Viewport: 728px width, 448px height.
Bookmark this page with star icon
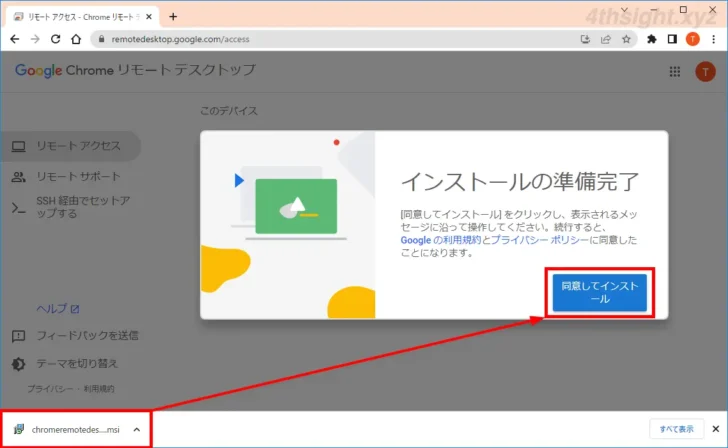(626, 39)
